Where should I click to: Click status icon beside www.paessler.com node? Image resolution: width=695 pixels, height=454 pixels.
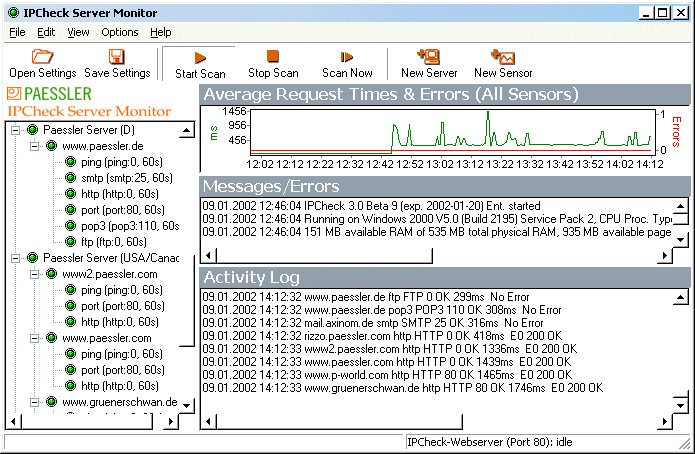(51, 338)
